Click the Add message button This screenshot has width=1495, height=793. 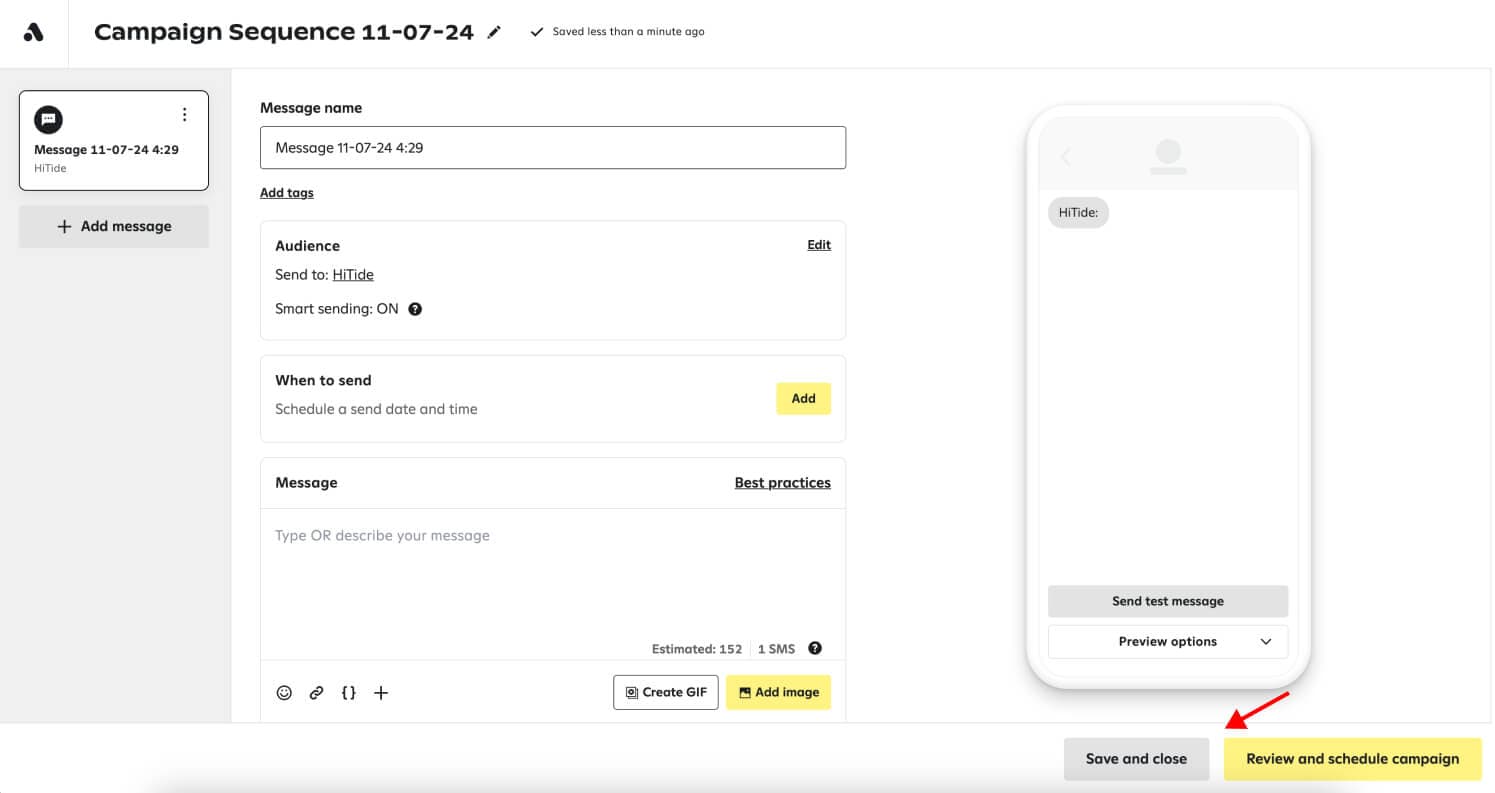pos(113,226)
